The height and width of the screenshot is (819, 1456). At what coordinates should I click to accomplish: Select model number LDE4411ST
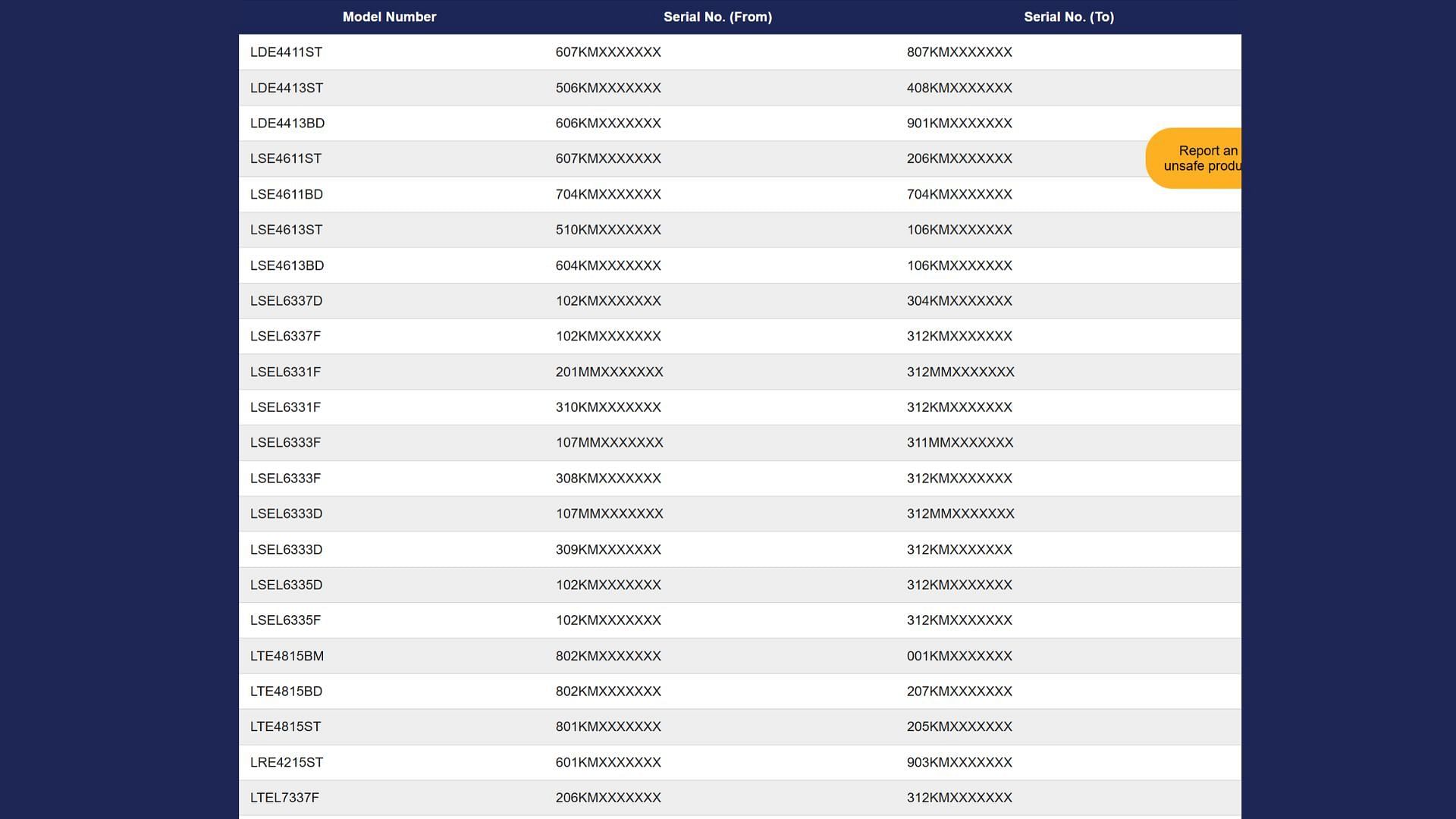[x=286, y=52]
